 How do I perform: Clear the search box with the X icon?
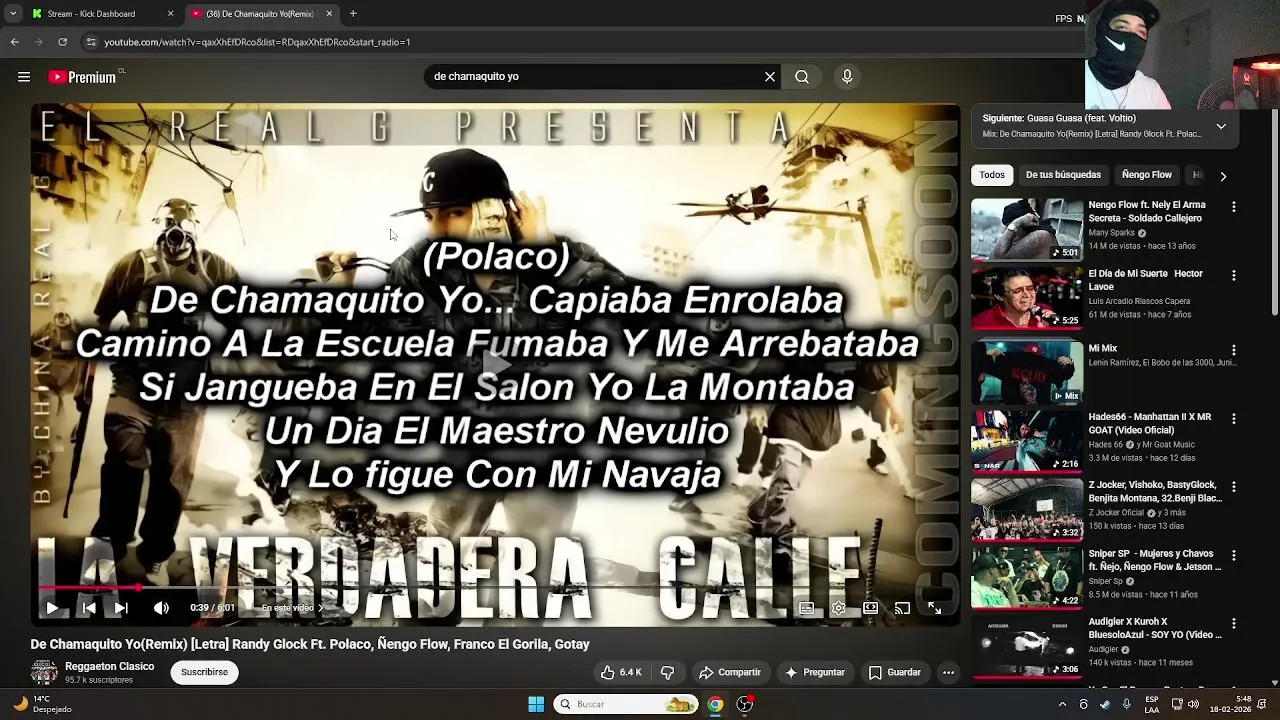(770, 77)
